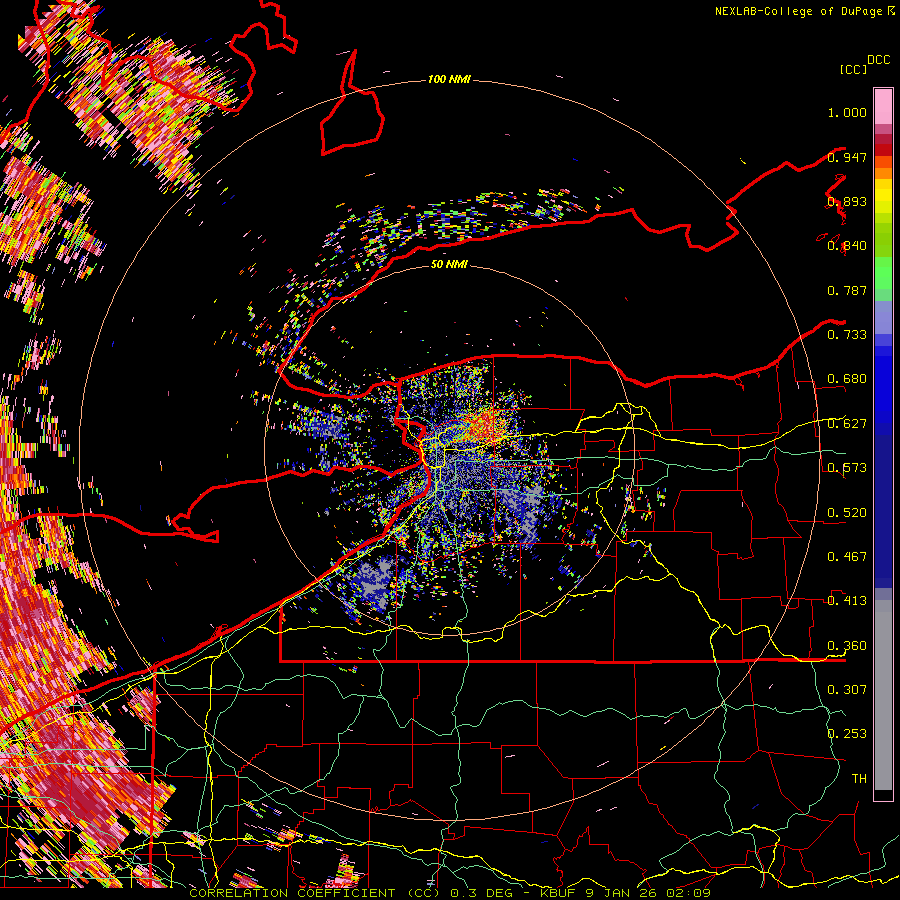Click the 0.947 color scale value
Viewport: 900px width, 900px height.
point(847,157)
